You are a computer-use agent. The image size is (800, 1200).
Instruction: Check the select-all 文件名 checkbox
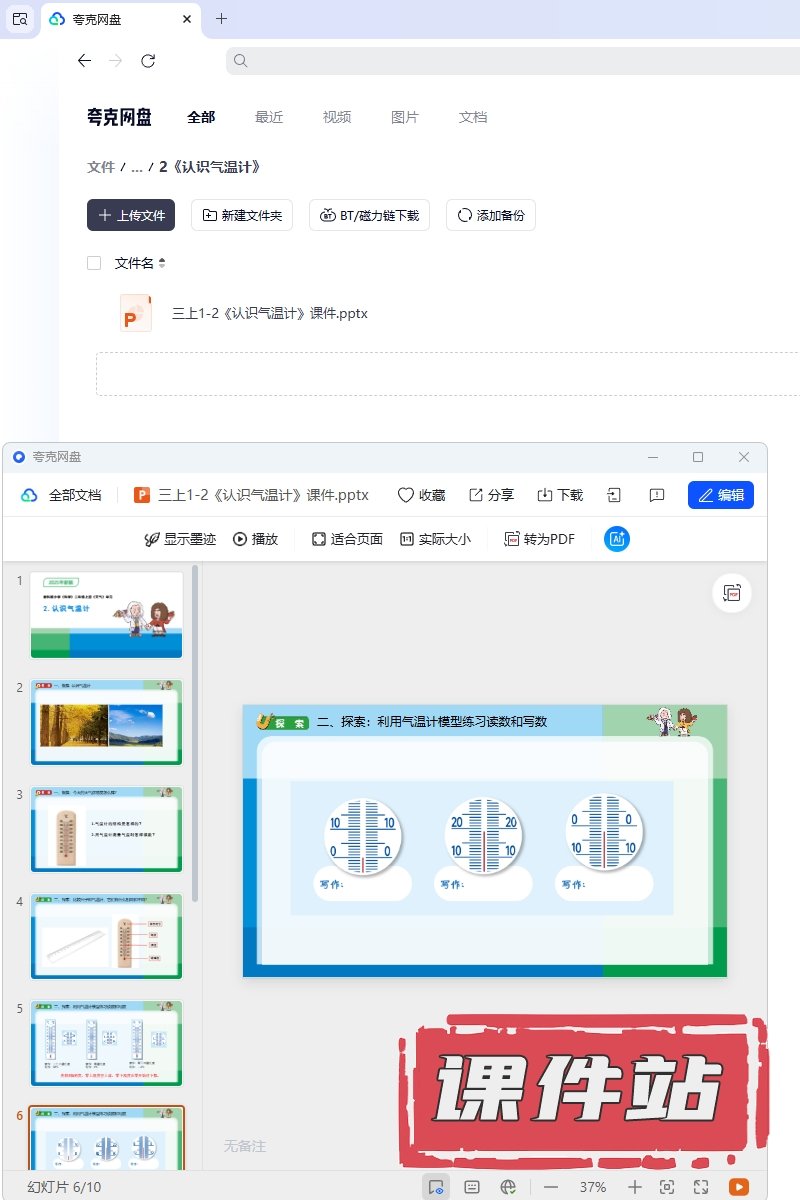[x=94, y=263]
